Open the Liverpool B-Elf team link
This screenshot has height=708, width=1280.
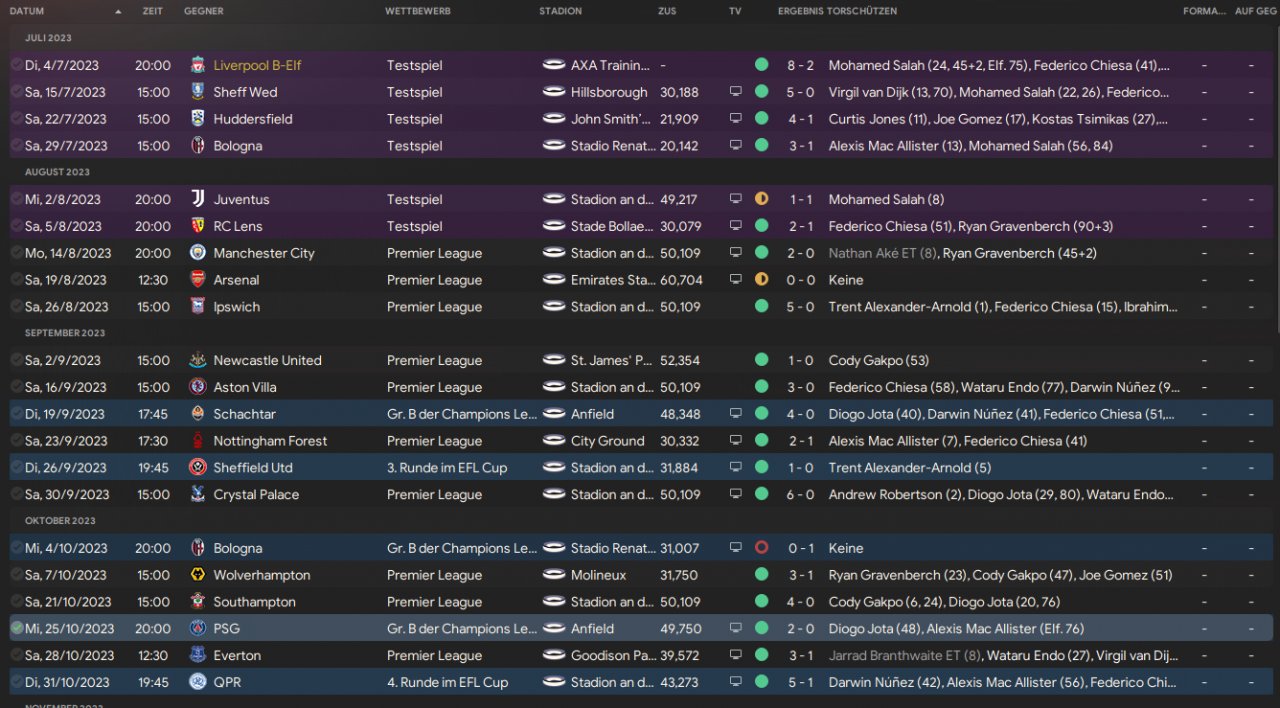[257, 65]
